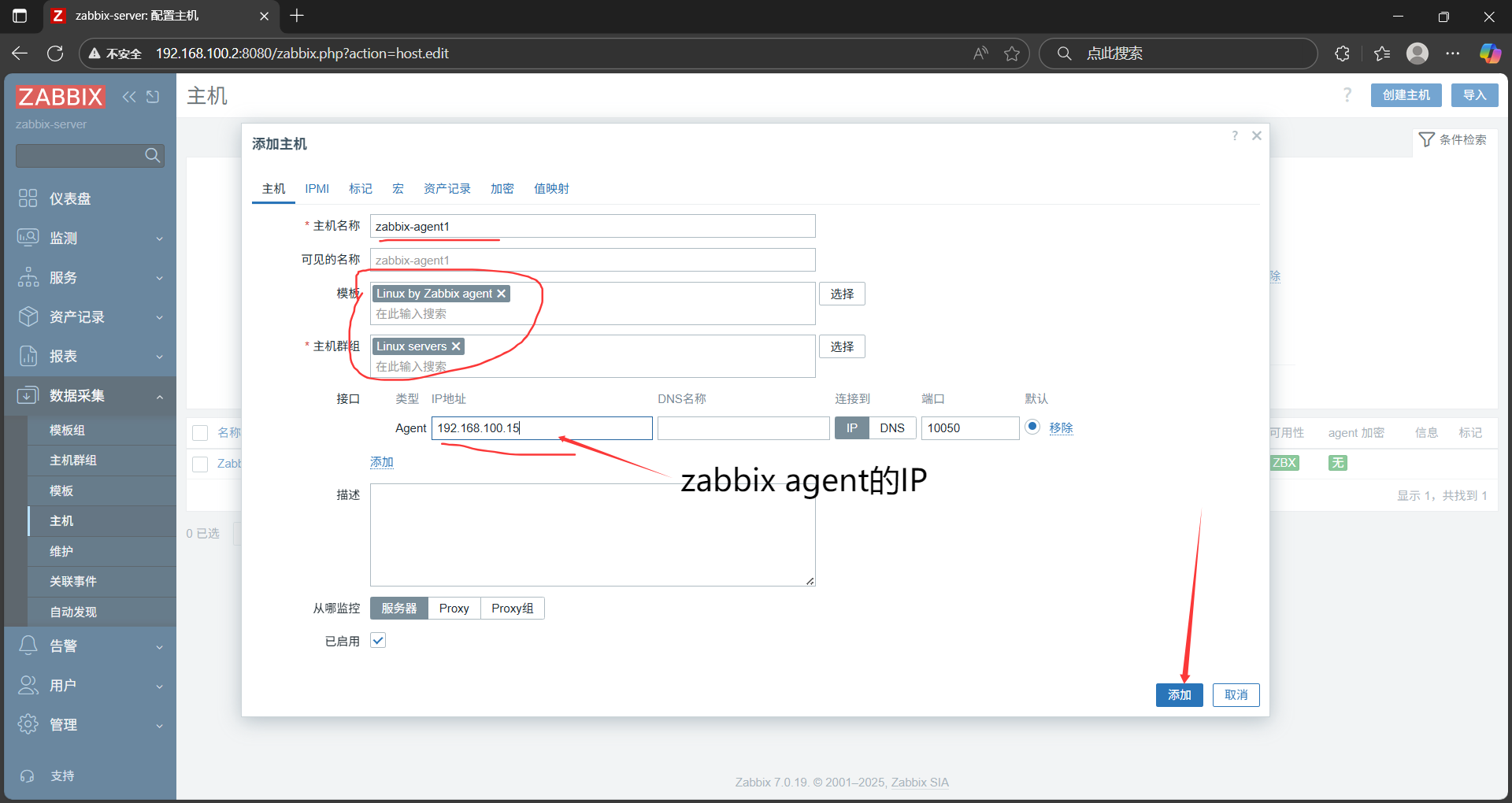Image resolution: width=1512 pixels, height=803 pixels.
Task: Add page to favorites star icon
Action: coord(1012,54)
